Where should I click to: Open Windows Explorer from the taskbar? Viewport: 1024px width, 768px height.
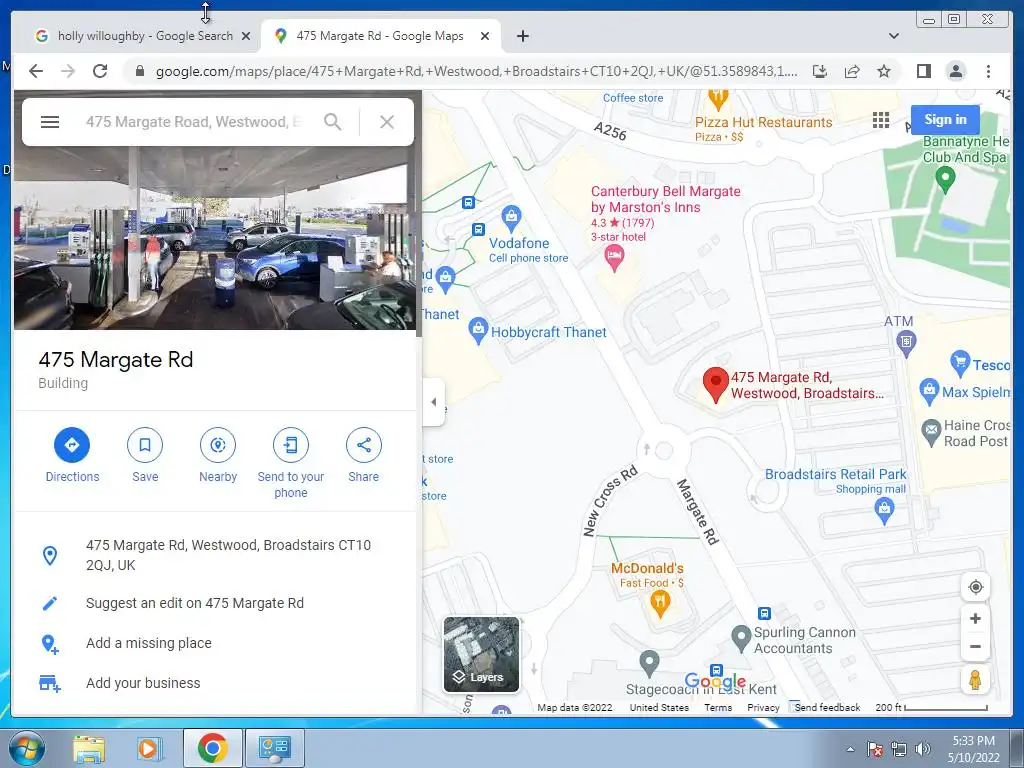pyautogui.click(x=88, y=749)
